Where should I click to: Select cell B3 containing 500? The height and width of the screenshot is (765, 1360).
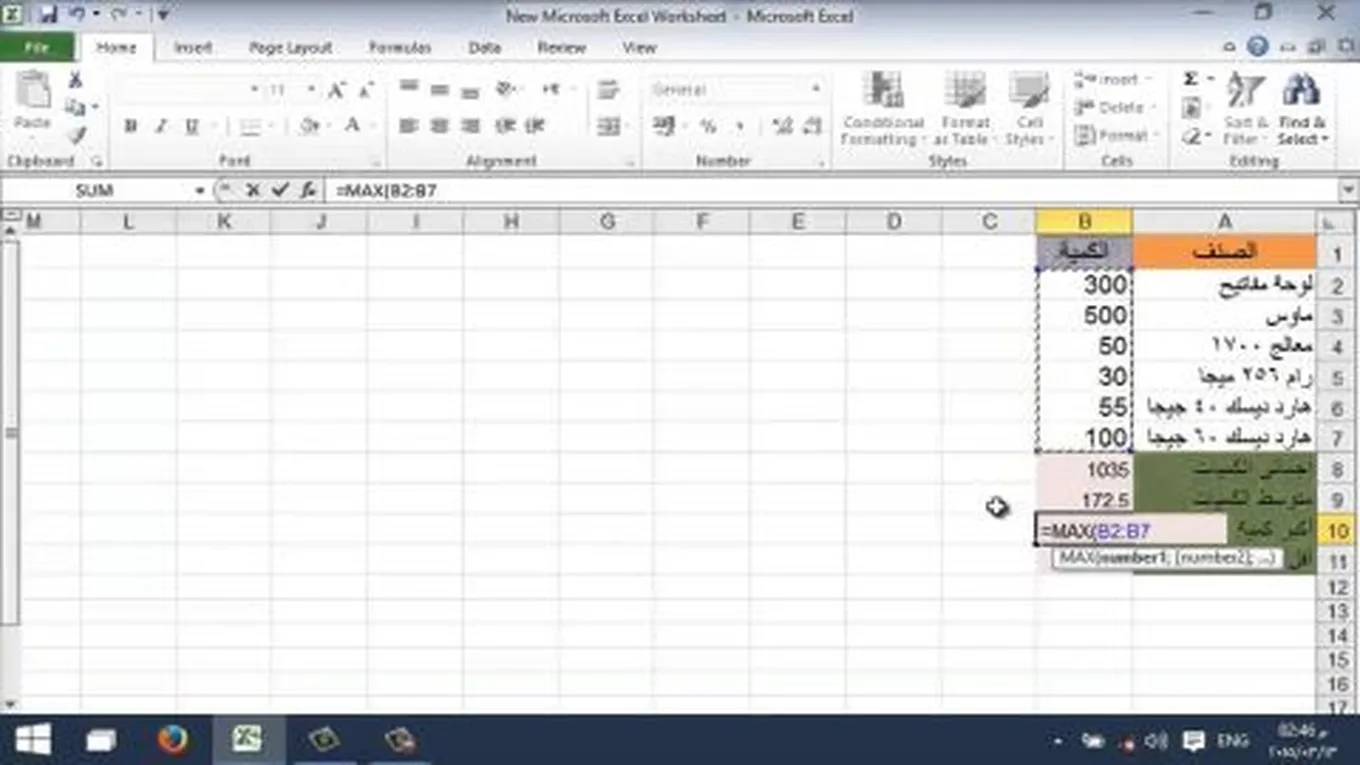tap(1084, 316)
